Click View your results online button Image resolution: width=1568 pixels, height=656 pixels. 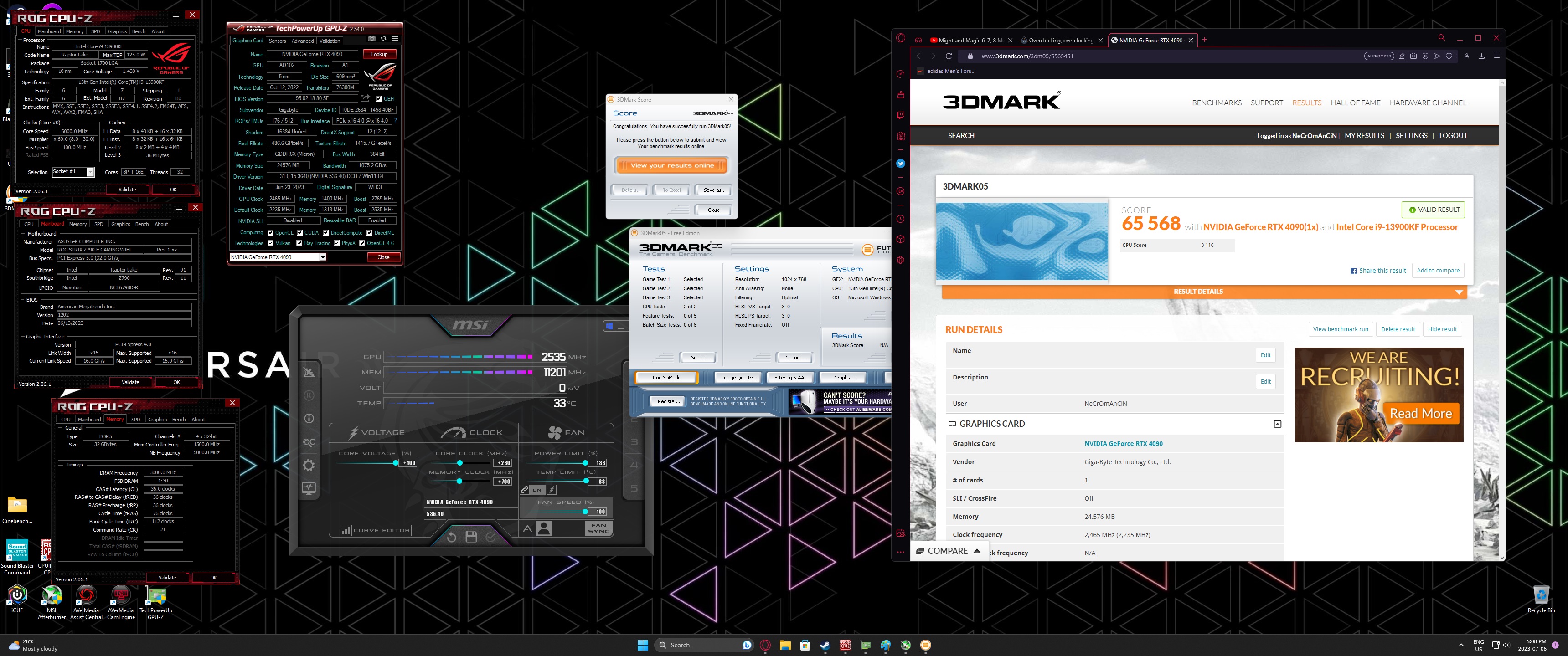672,165
